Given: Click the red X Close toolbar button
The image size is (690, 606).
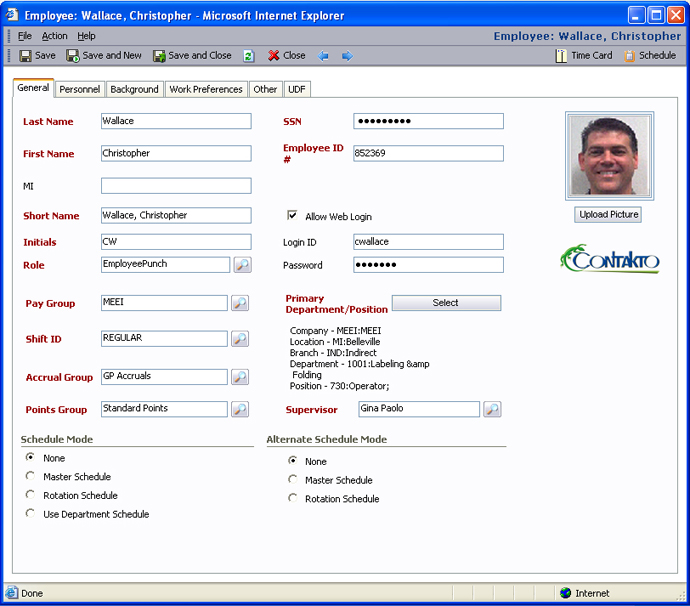Looking at the screenshot, I should point(286,56).
